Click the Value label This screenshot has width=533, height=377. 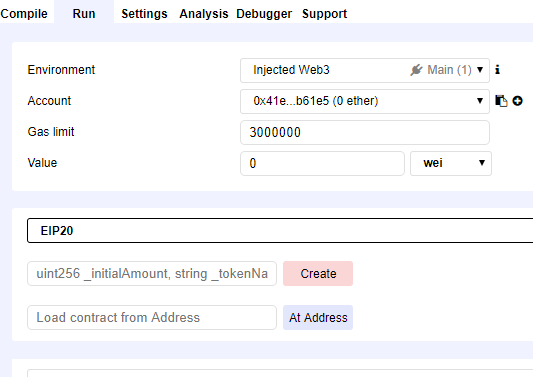pos(42,162)
